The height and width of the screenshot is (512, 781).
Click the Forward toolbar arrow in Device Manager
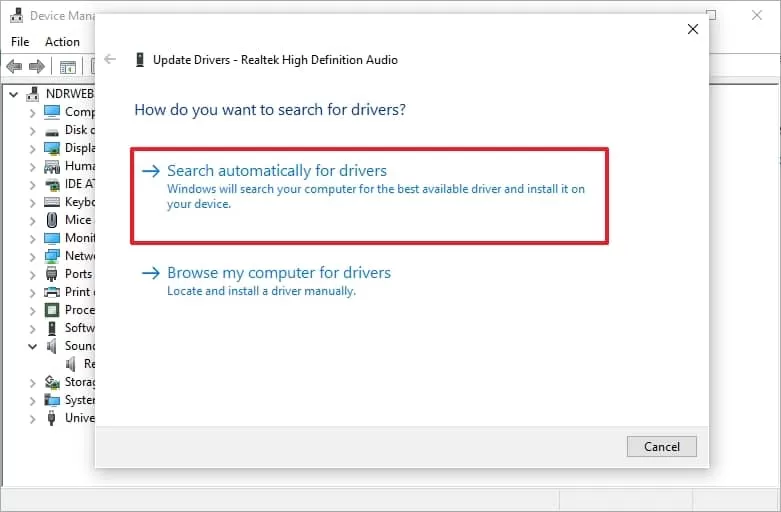pos(37,66)
